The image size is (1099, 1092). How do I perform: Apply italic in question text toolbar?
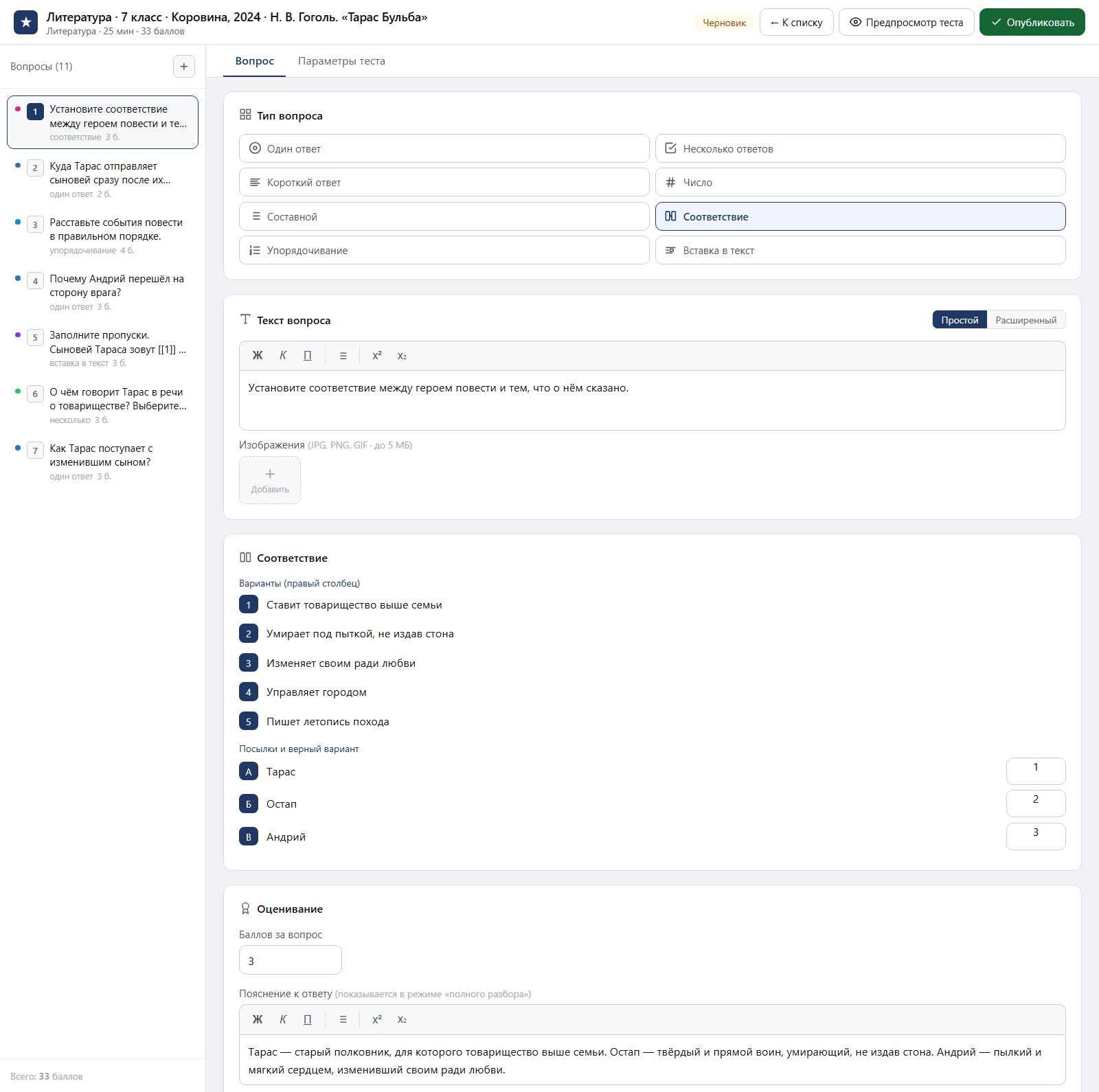[x=283, y=356]
